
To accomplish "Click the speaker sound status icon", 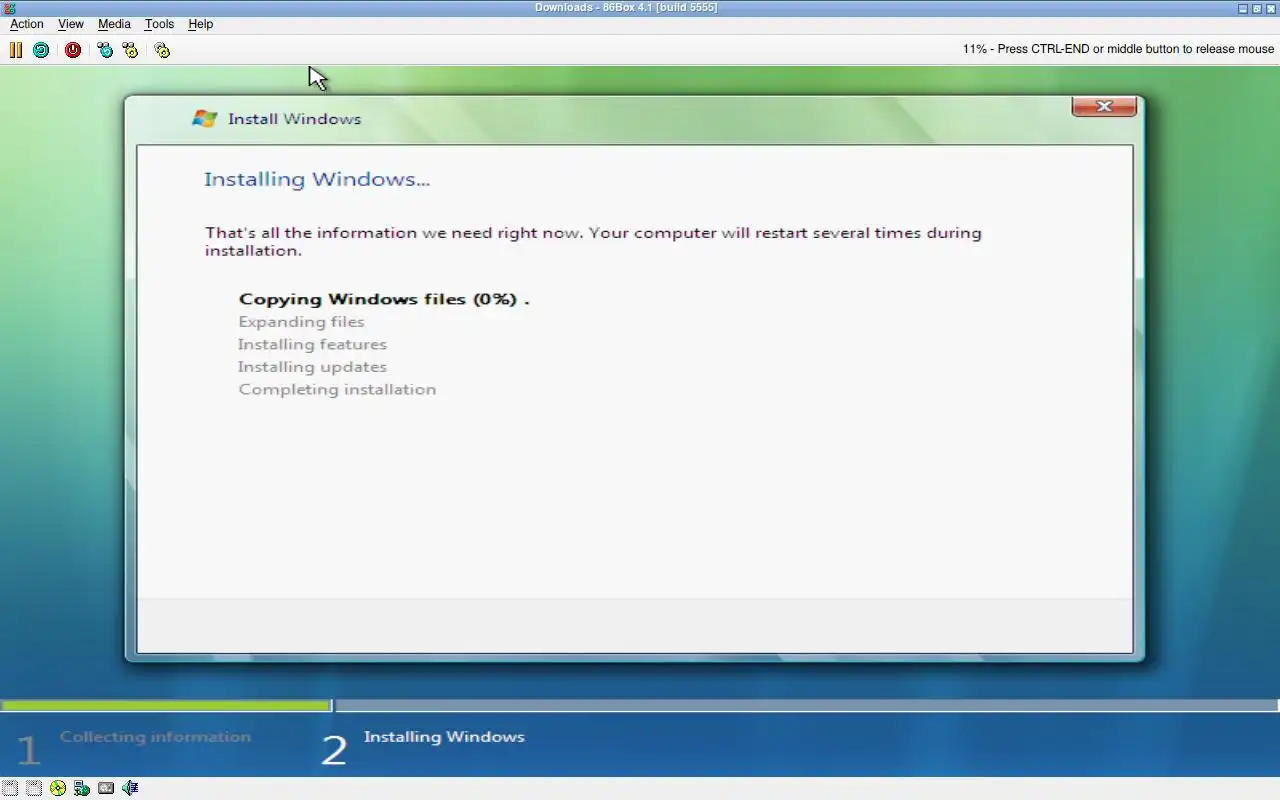I will point(129,788).
